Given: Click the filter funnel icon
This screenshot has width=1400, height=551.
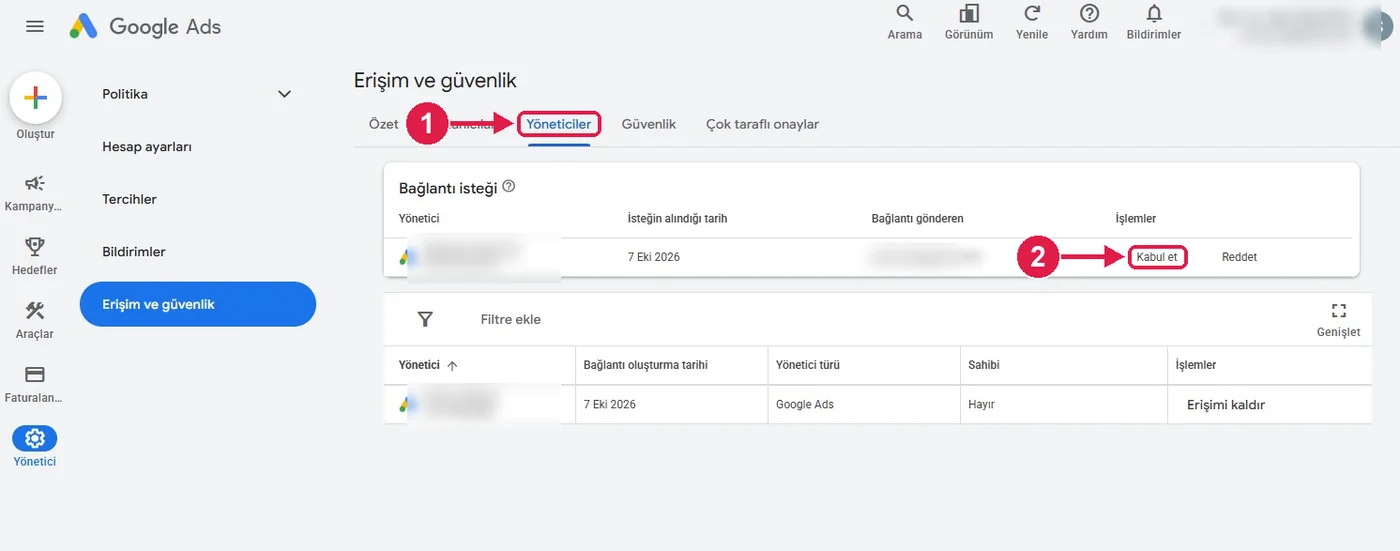Looking at the screenshot, I should click(425, 319).
